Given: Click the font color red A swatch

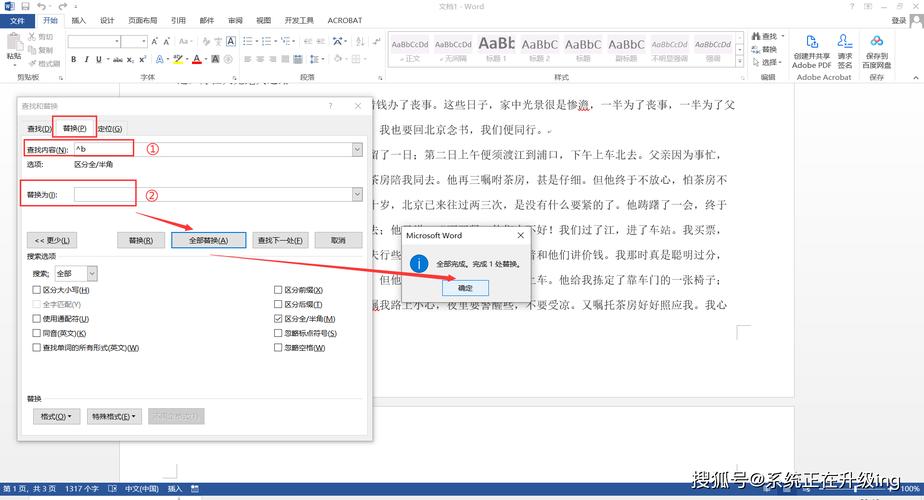Looking at the screenshot, I should tap(197, 59).
